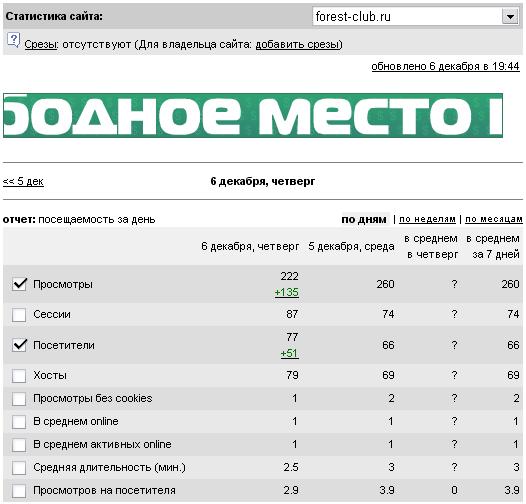Click the добавить срезы link
Viewport: 526px width, 504px height.
[x=298, y=44]
